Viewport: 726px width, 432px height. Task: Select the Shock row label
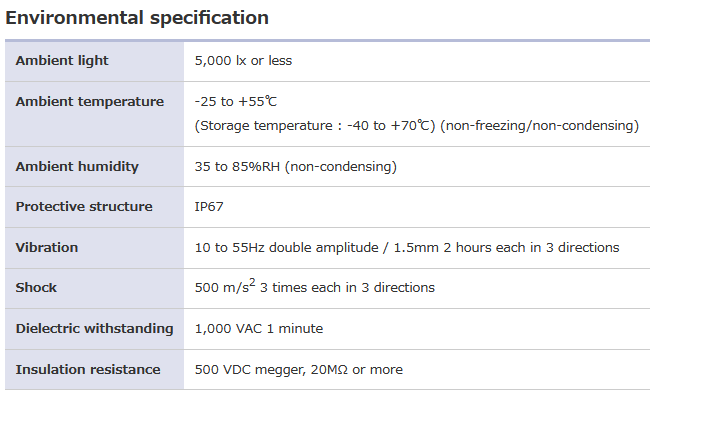(x=36, y=288)
